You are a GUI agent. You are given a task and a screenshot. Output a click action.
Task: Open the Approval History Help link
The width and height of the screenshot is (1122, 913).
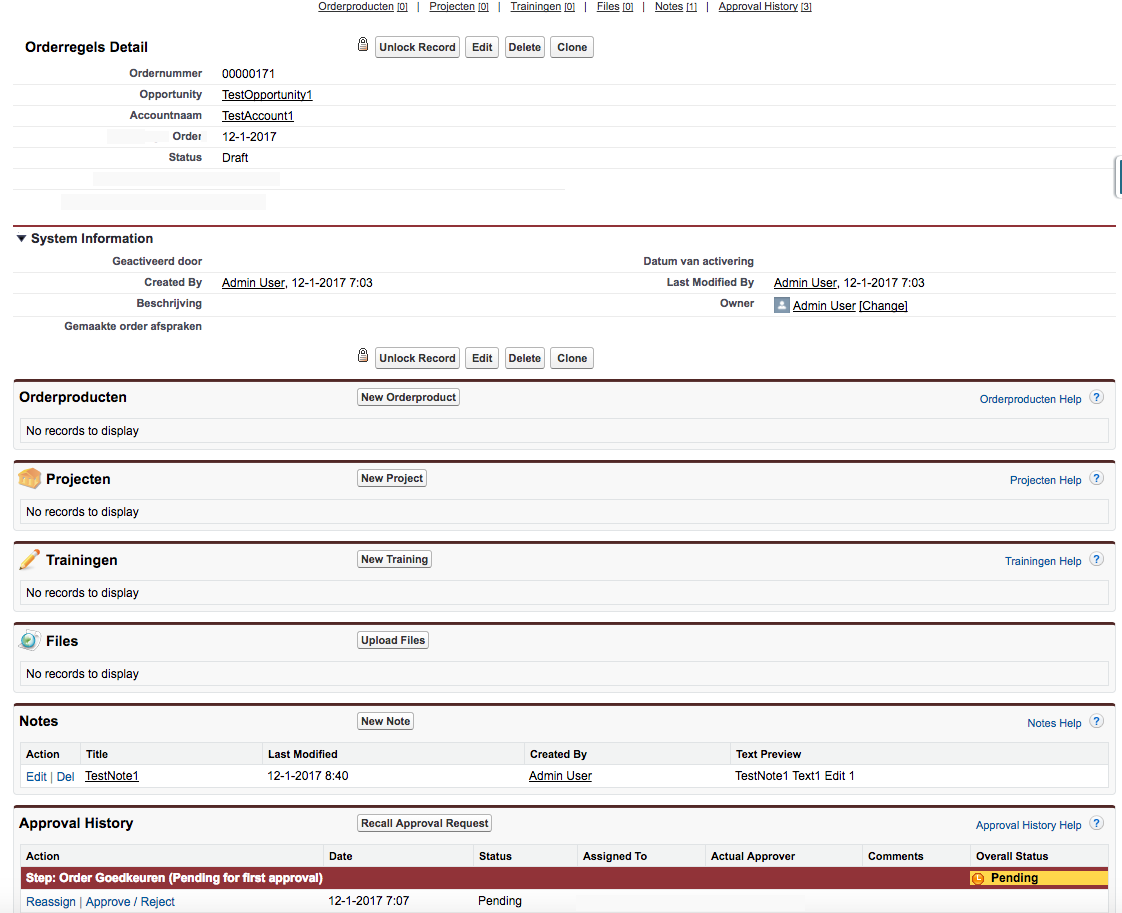pos(1028,825)
